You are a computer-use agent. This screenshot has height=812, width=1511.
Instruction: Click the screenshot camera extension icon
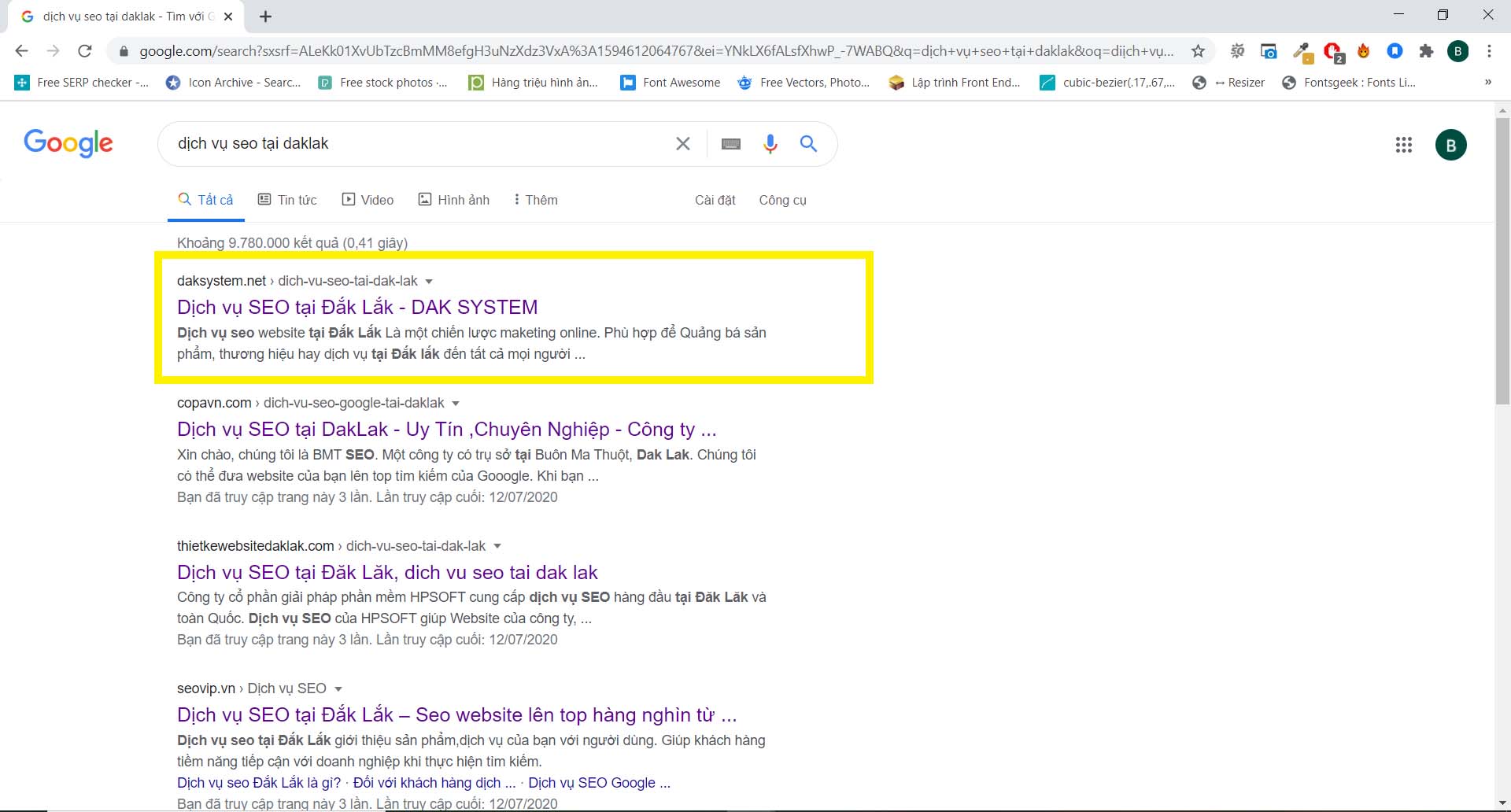(x=1269, y=51)
